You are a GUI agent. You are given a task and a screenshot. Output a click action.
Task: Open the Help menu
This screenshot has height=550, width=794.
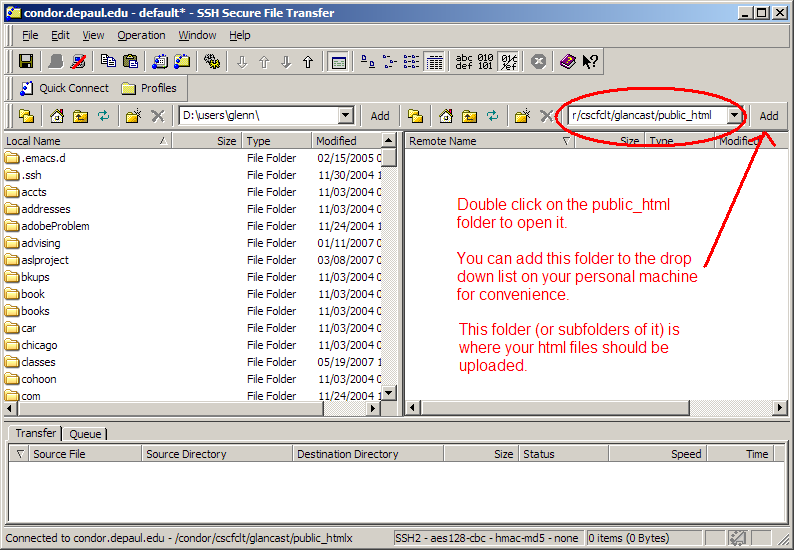coord(240,35)
